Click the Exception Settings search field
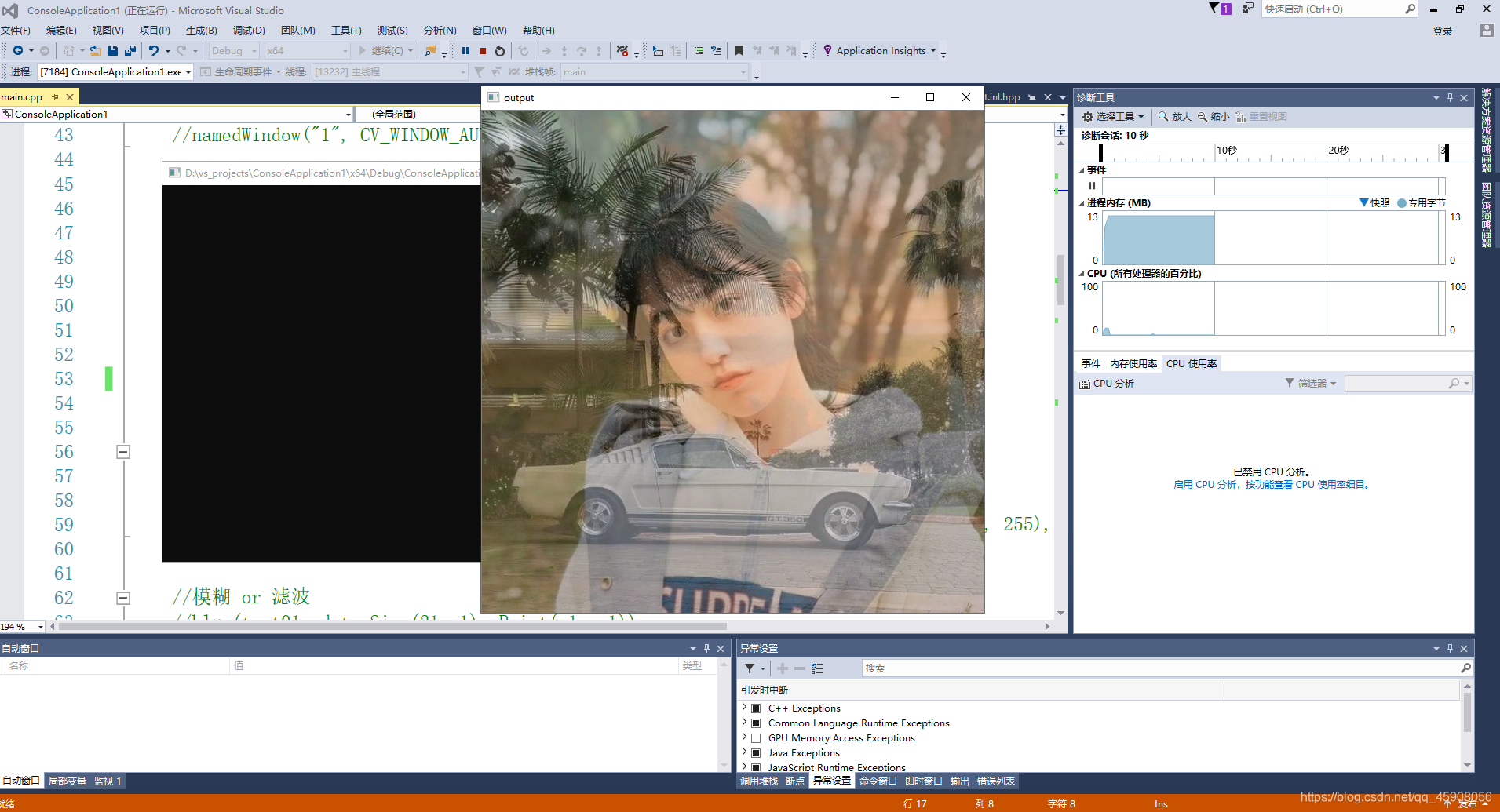 coord(1166,668)
